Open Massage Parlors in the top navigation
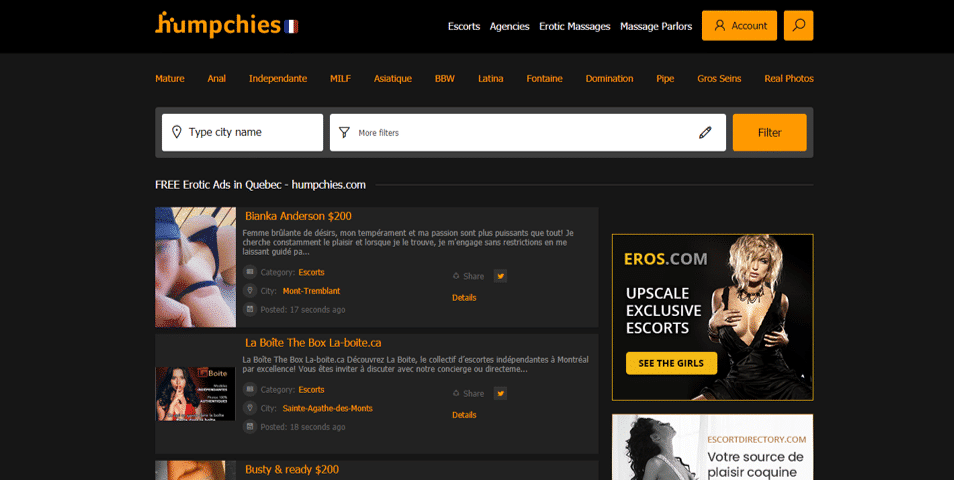Image resolution: width=954 pixels, height=480 pixels. tap(656, 26)
